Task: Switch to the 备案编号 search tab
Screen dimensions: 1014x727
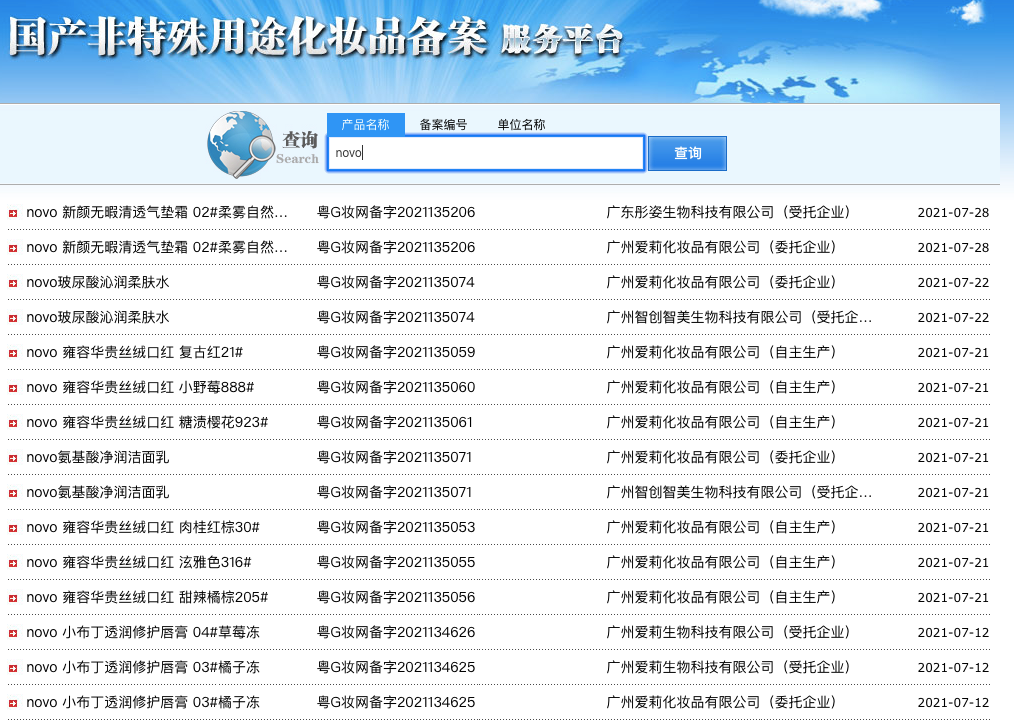Action: [x=443, y=125]
